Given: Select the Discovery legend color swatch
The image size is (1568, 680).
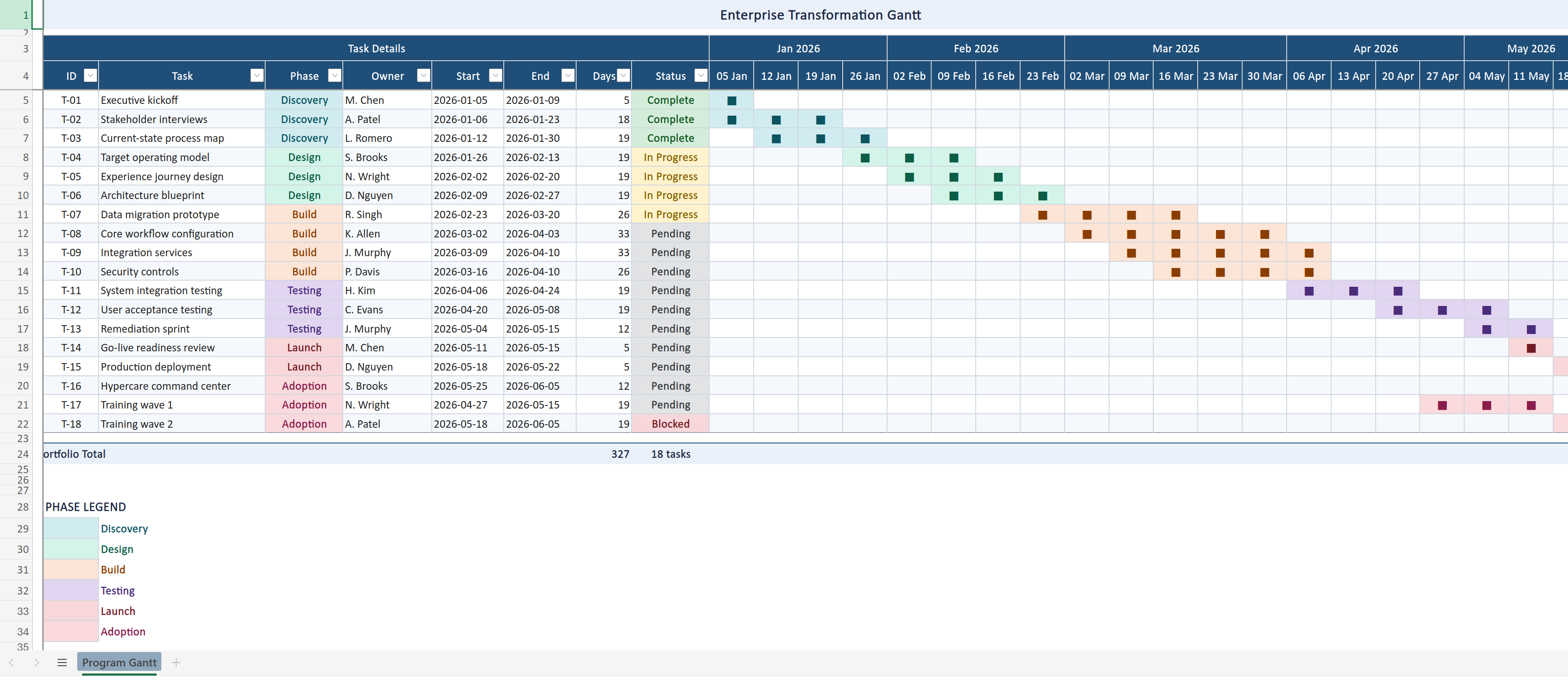Looking at the screenshot, I should click(x=71, y=529).
